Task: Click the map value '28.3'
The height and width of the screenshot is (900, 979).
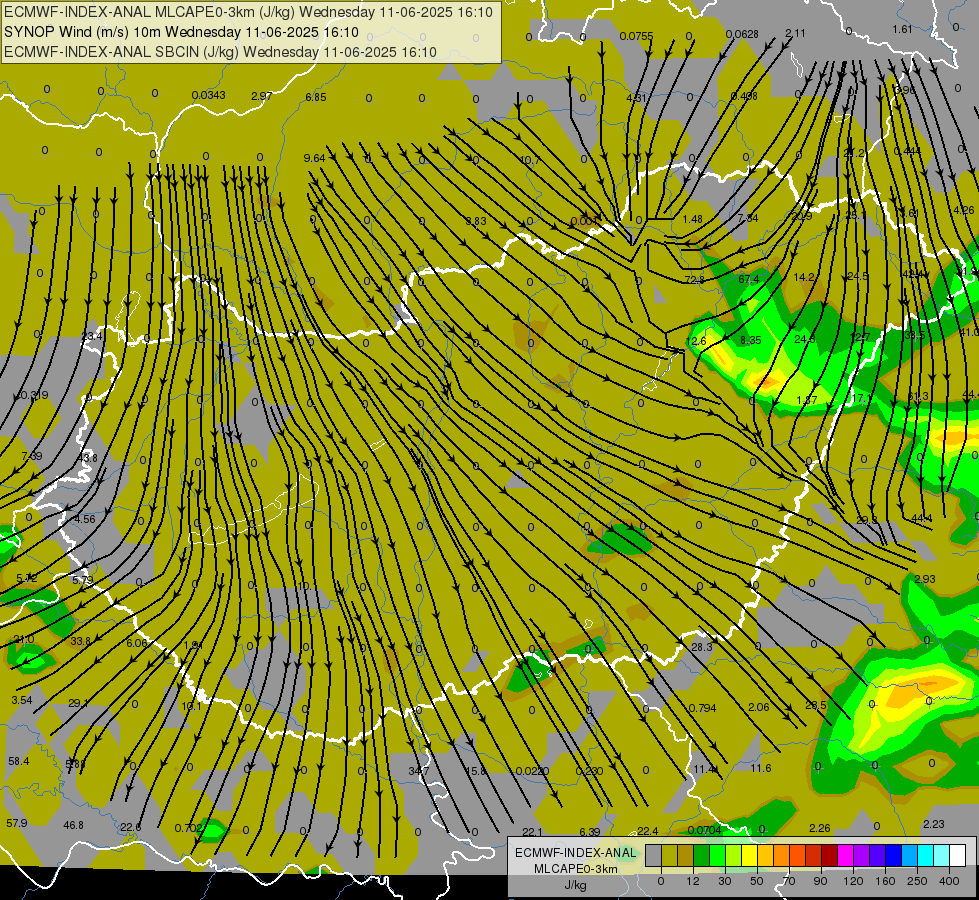Action: [702, 646]
